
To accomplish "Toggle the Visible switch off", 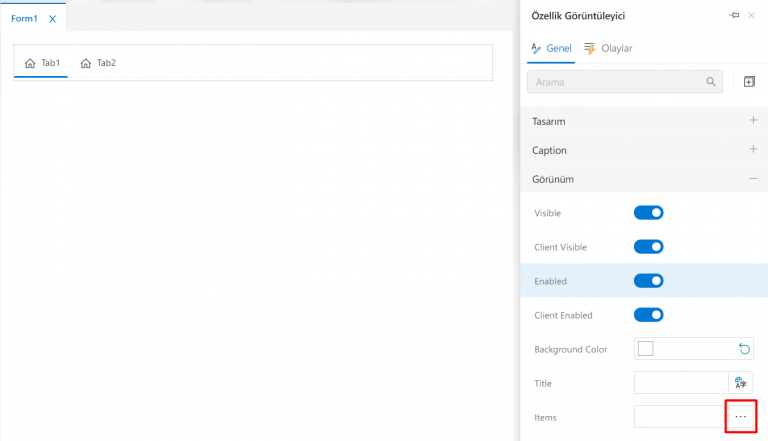I will point(648,212).
